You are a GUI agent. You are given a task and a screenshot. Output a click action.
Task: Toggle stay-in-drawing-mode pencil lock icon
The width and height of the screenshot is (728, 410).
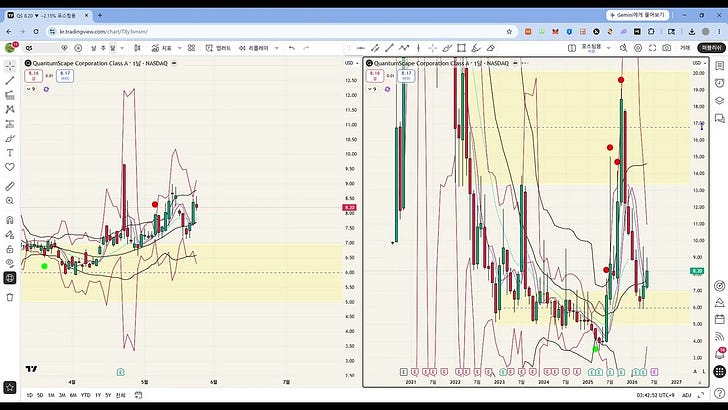pyautogui.click(x=10, y=234)
